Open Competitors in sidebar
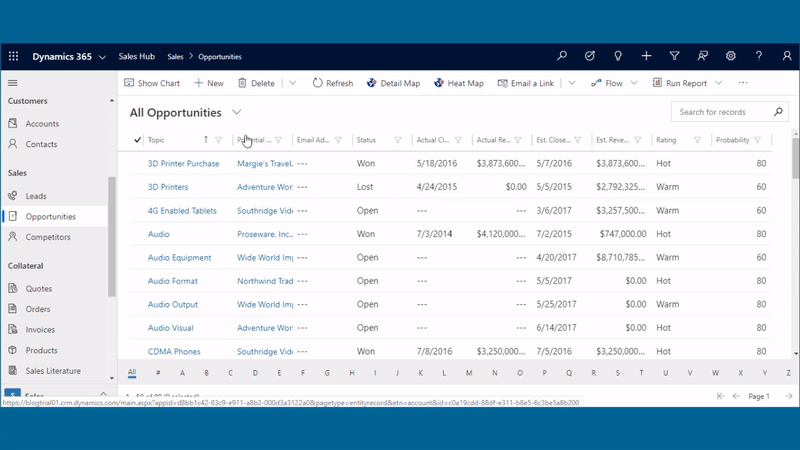This screenshot has width=800, height=450. [48, 237]
